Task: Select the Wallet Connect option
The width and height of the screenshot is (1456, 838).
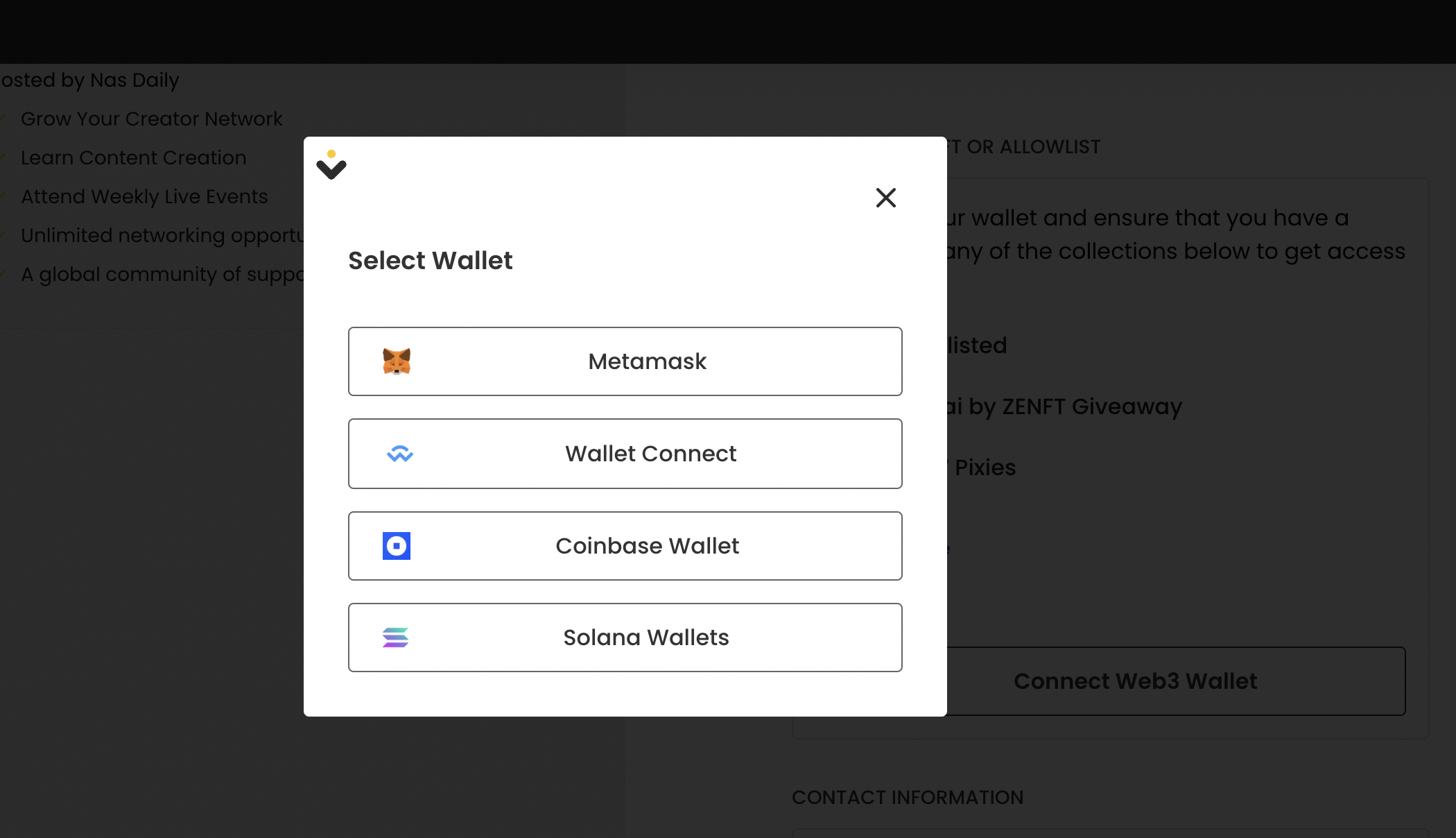Action: pos(625,454)
